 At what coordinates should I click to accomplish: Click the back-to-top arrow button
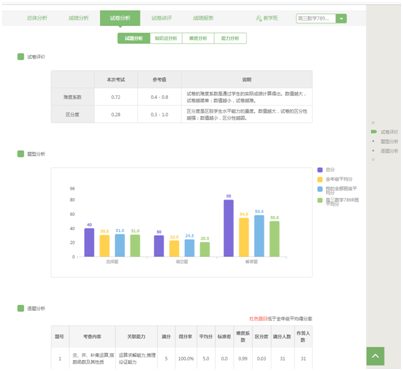[375, 356]
